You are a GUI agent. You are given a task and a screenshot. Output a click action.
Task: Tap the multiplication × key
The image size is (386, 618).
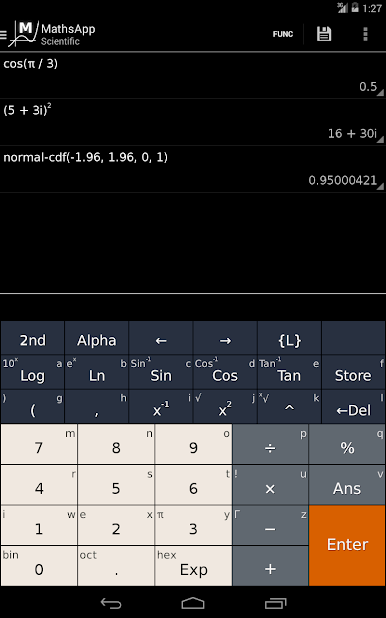(x=270, y=485)
